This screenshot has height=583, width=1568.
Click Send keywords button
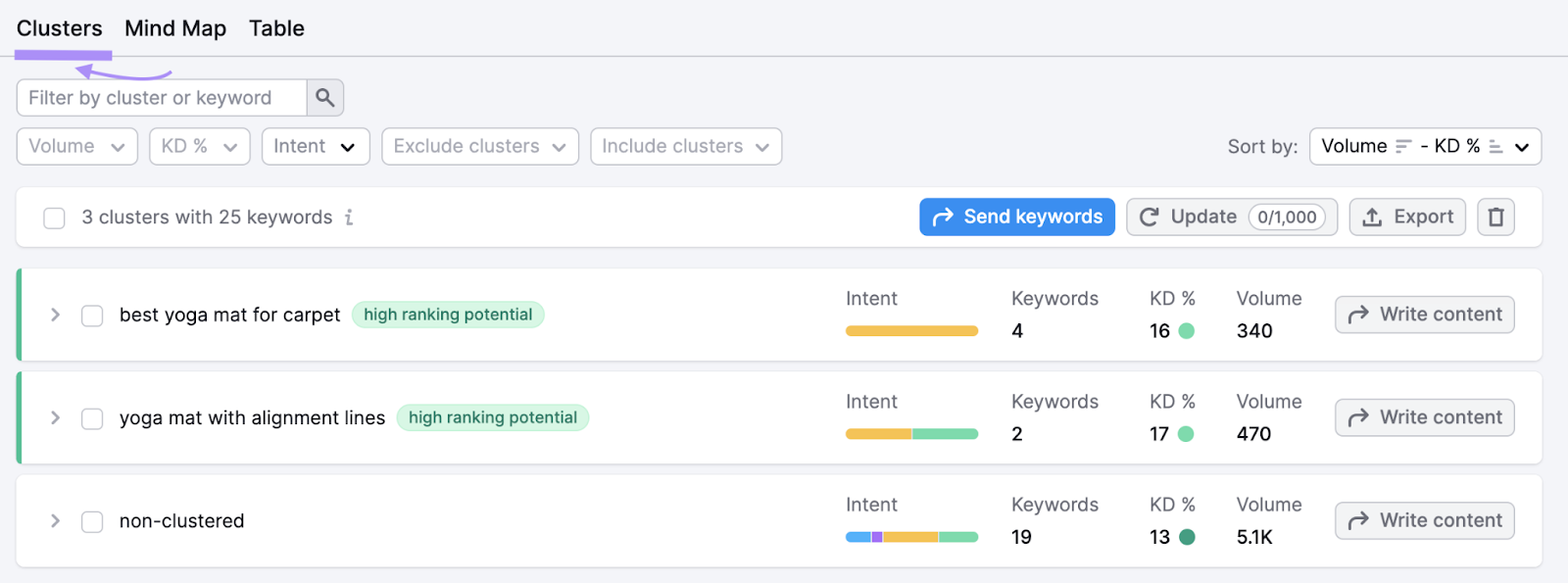coord(1016,217)
